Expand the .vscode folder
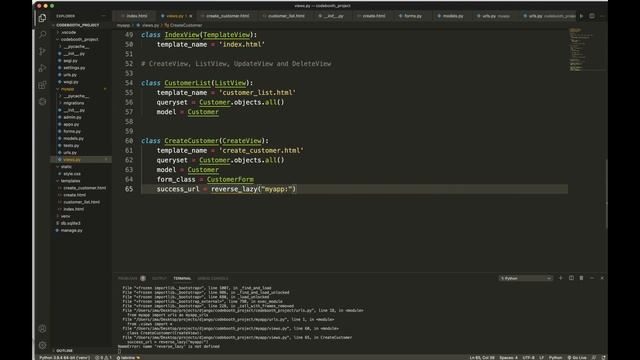This screenshot has width=640, height=360. coord(69,32)
